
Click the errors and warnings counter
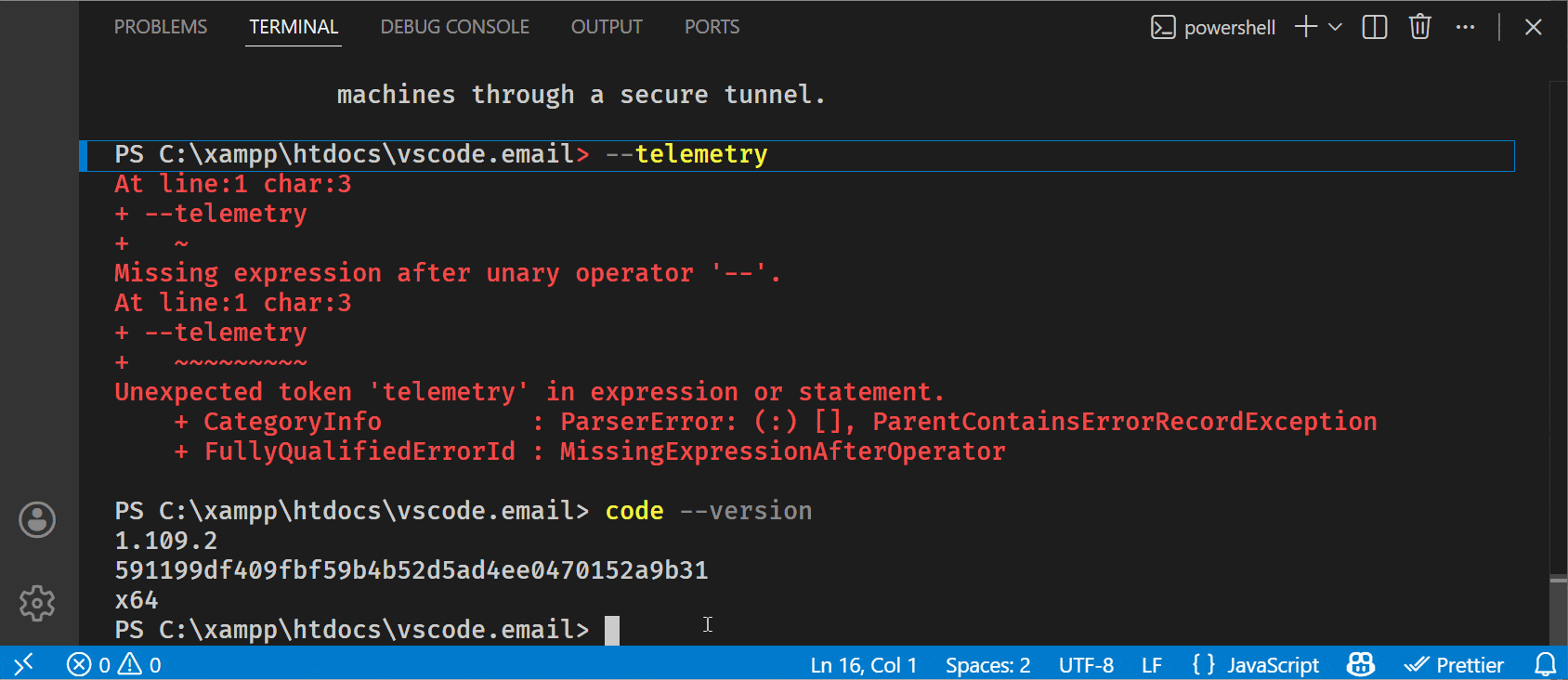(x=114, y=664)
